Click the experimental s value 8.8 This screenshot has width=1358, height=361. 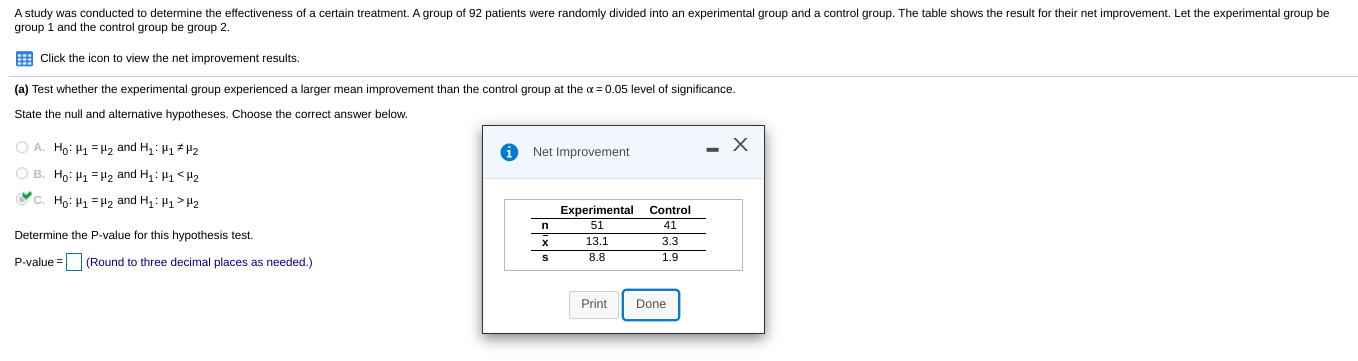coord(597,257)
